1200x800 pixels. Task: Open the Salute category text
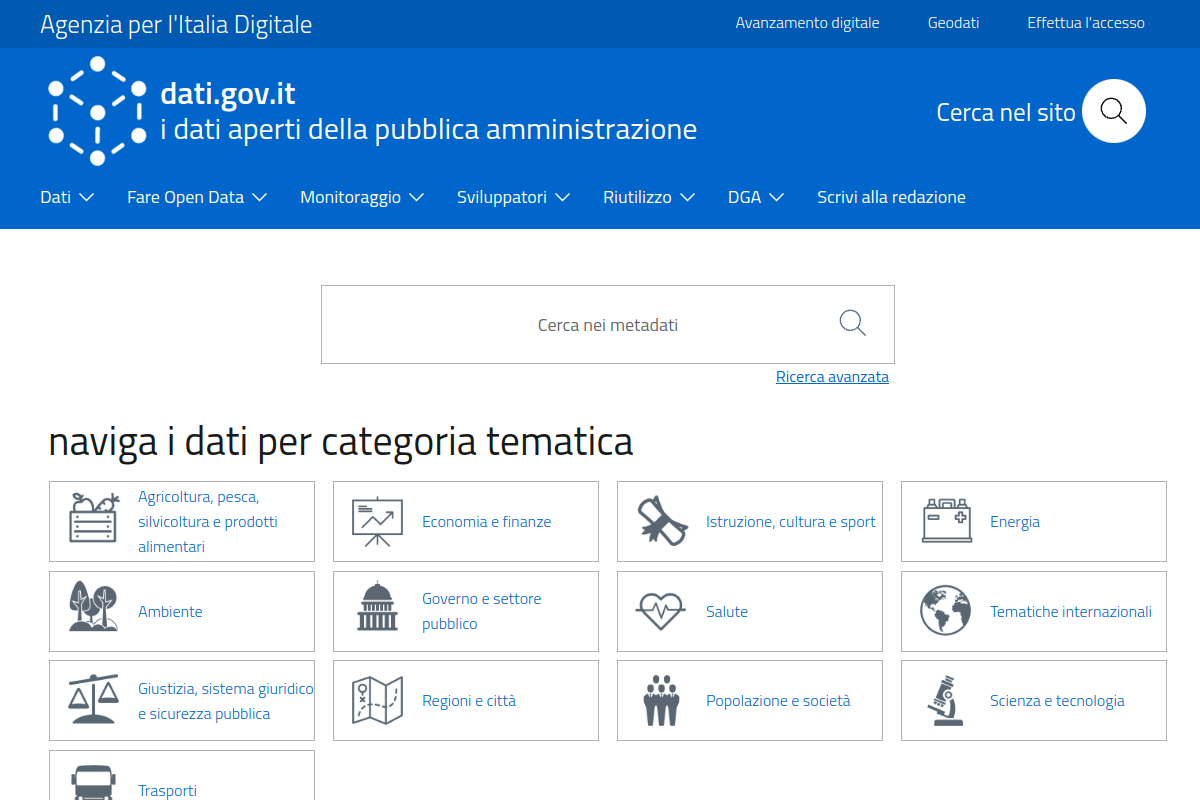(x=727, y=611)
